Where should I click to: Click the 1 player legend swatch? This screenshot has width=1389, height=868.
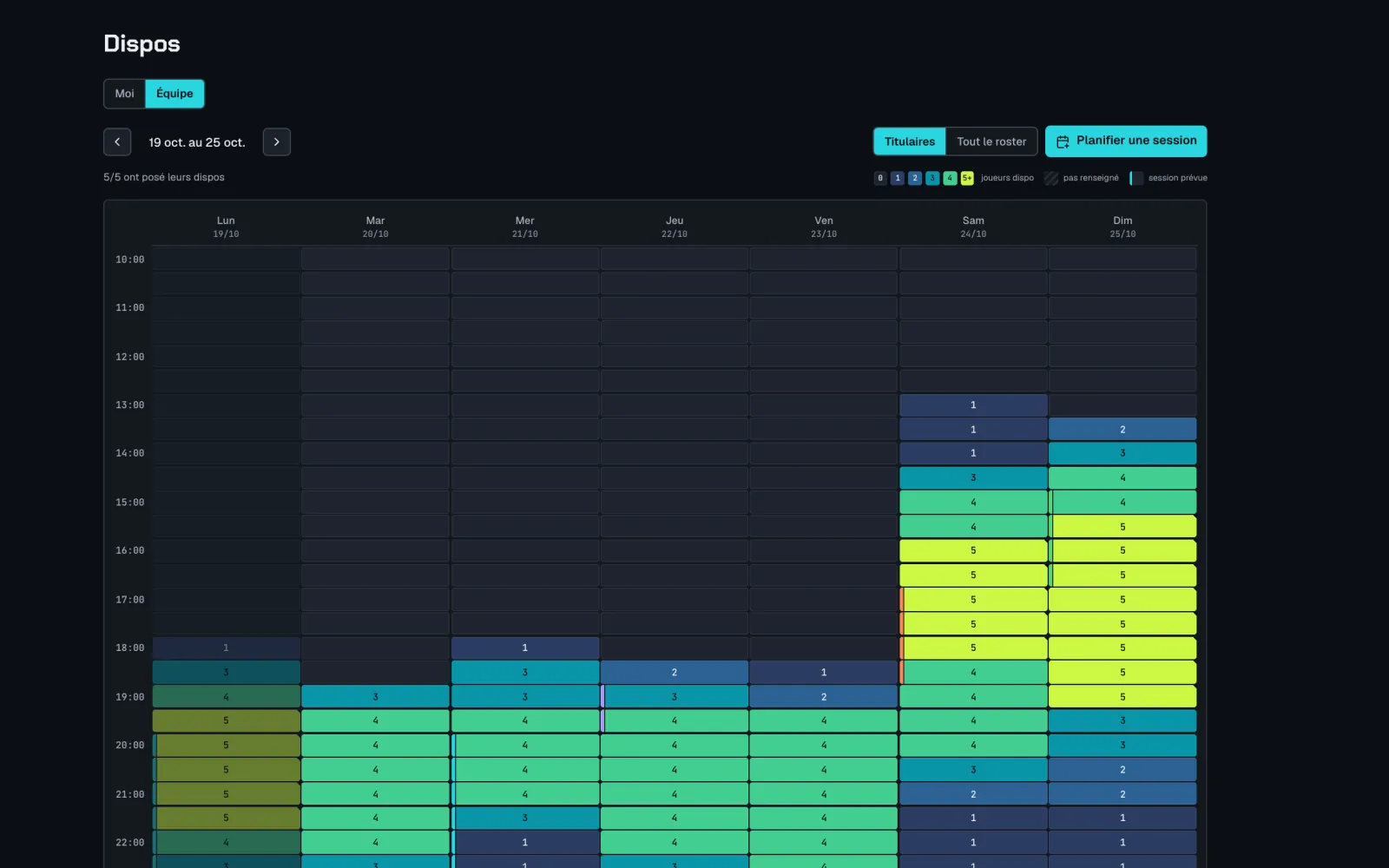(x=898, y=178)
